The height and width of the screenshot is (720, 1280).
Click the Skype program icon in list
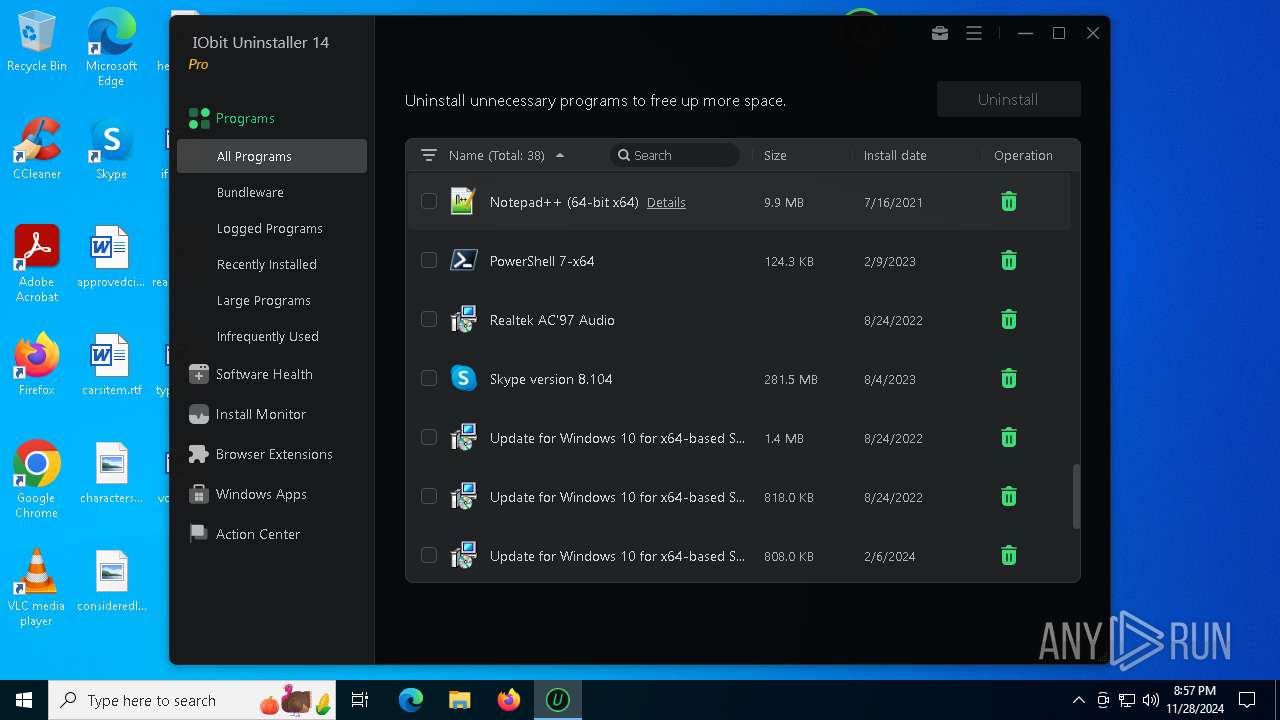(x=463, y=378)
